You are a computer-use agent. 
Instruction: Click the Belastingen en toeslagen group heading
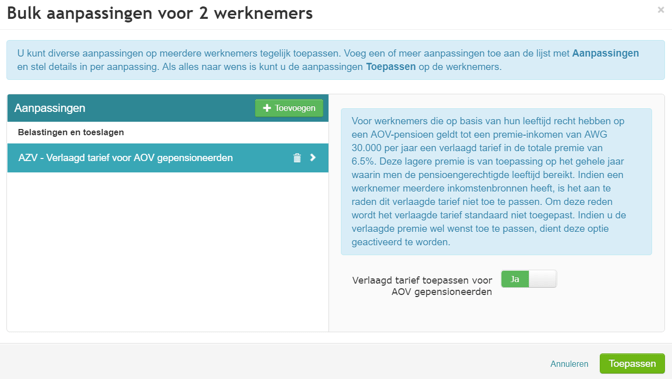(x=71, y=132)
